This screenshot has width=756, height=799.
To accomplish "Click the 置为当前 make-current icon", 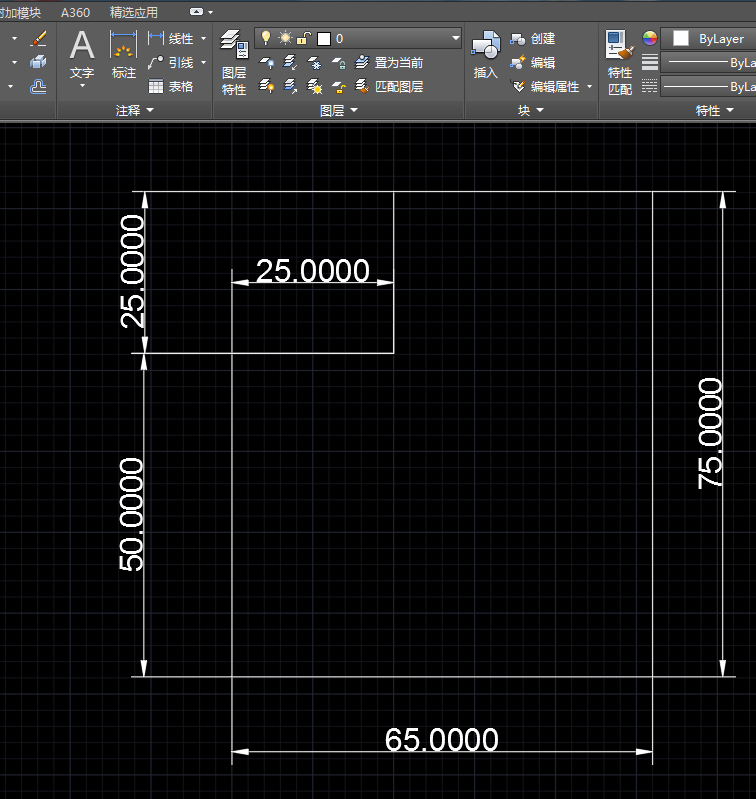I will tap(361, 63).
